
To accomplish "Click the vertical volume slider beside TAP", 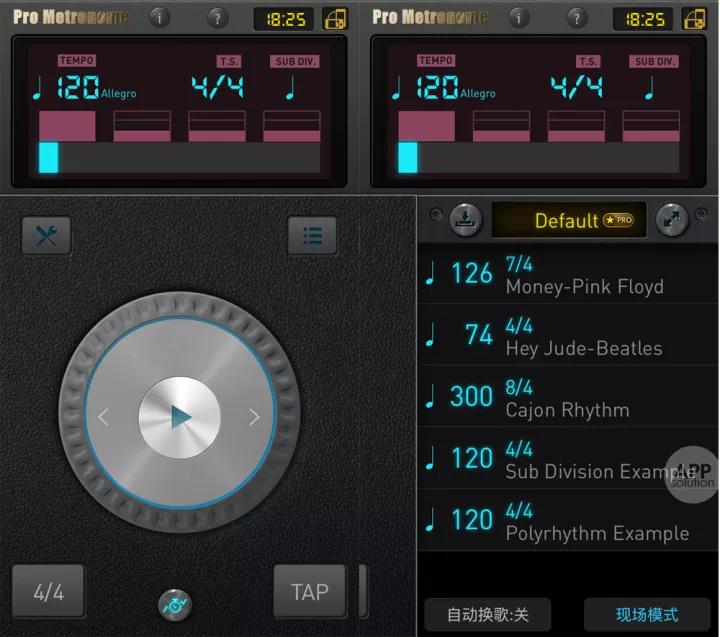I will [x=363, y=591].
